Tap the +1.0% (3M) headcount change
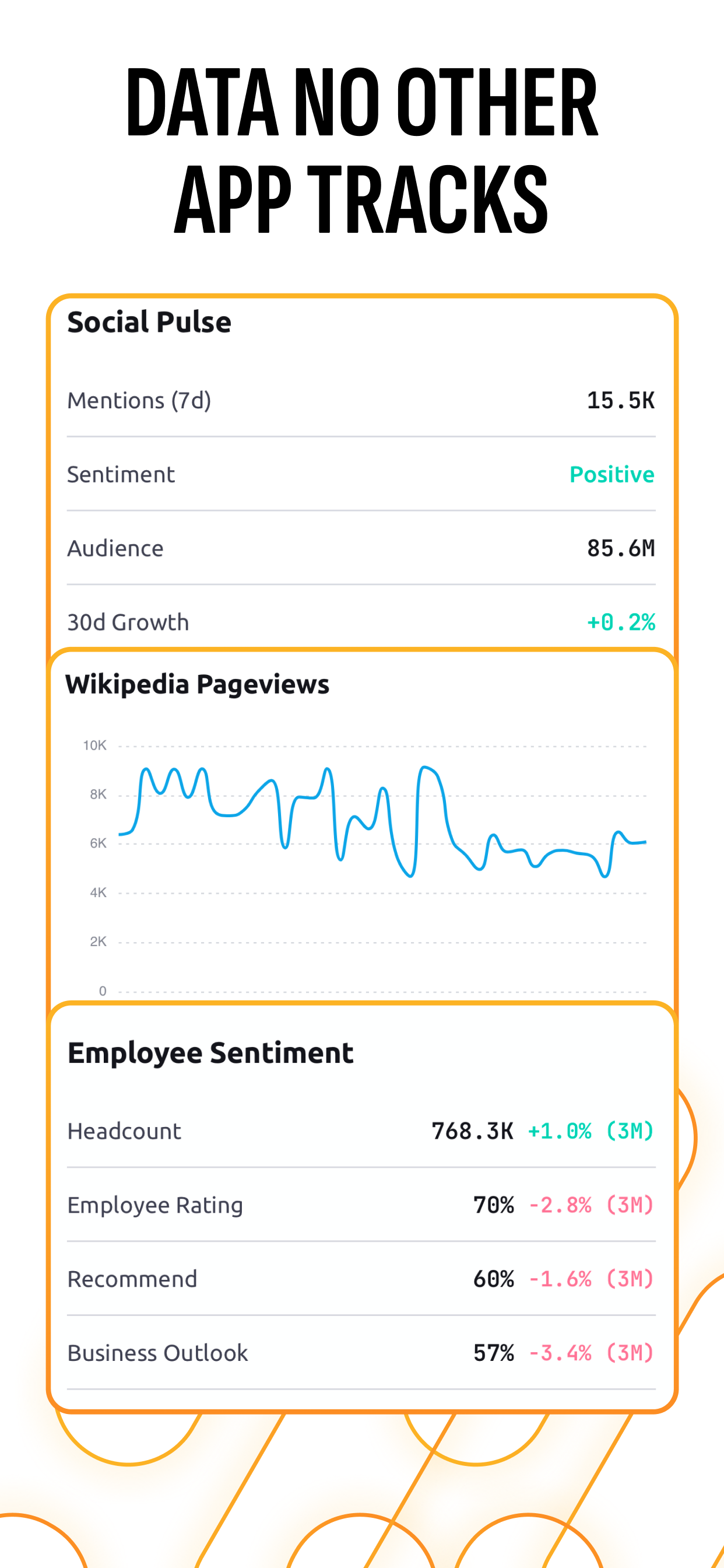Image resolution: width=724 pixels, height=1568 pixels. click(x=591, y=1132)
